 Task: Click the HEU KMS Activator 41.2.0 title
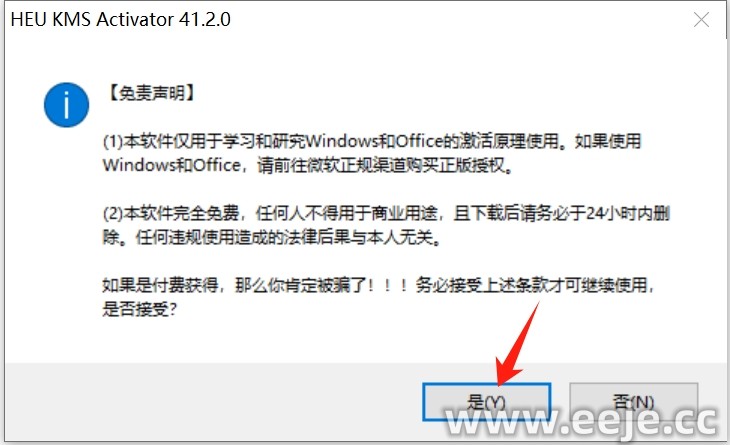(121, 20)
